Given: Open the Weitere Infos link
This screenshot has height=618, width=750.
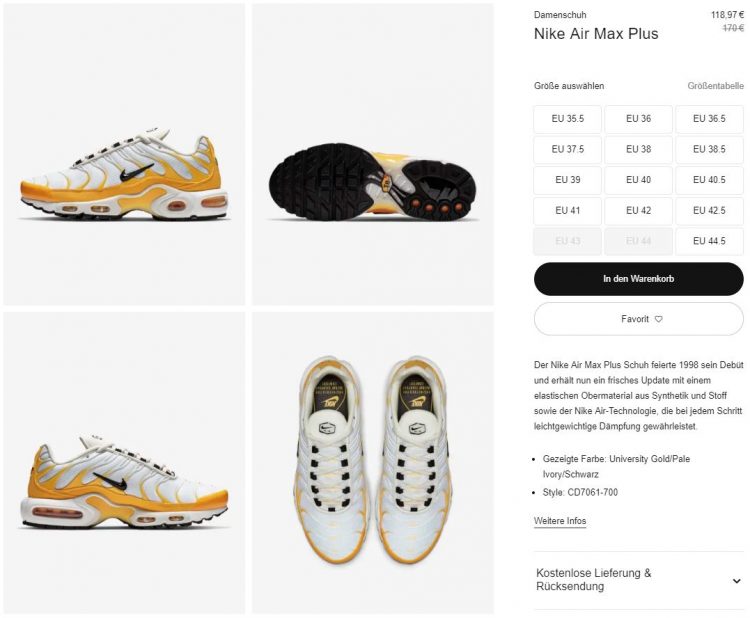Looking at the screenshot, I should 560,521.
